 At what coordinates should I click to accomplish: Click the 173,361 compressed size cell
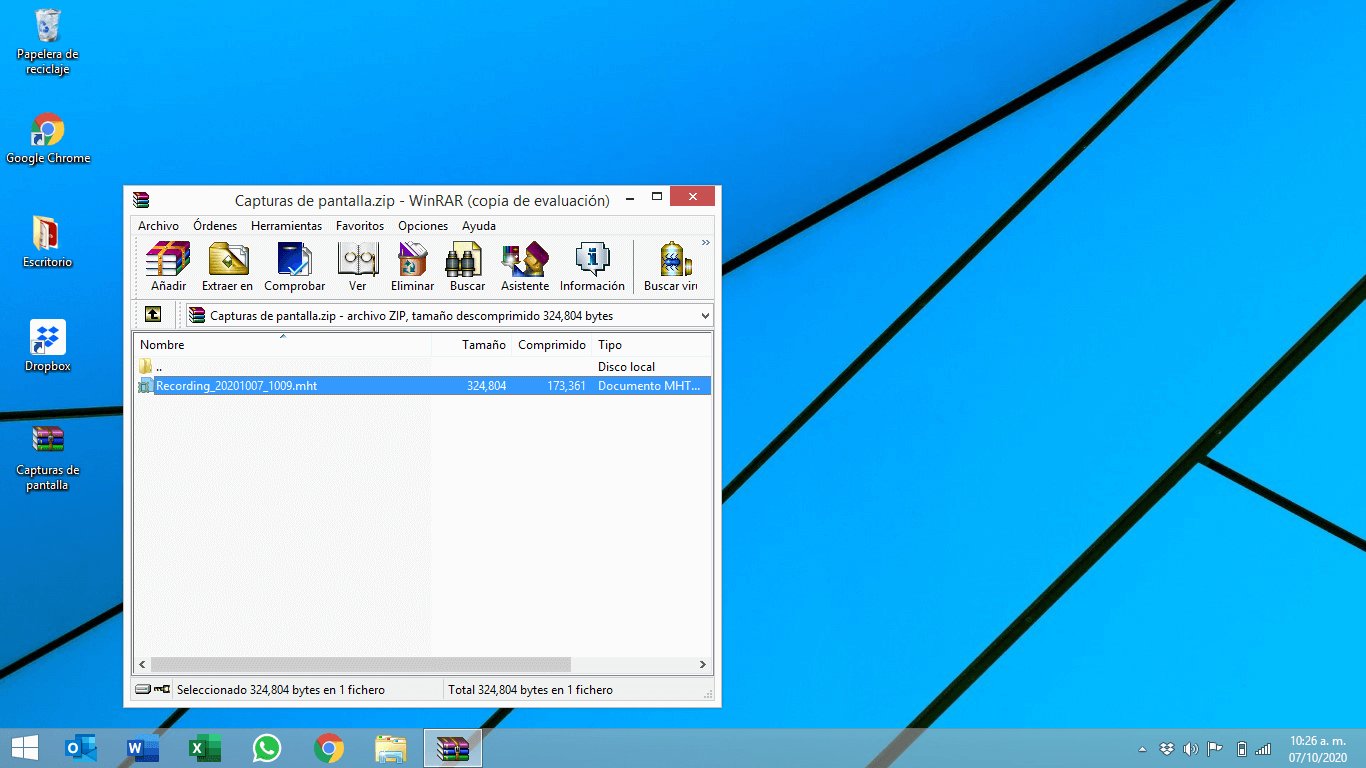[x=566, y=385]
